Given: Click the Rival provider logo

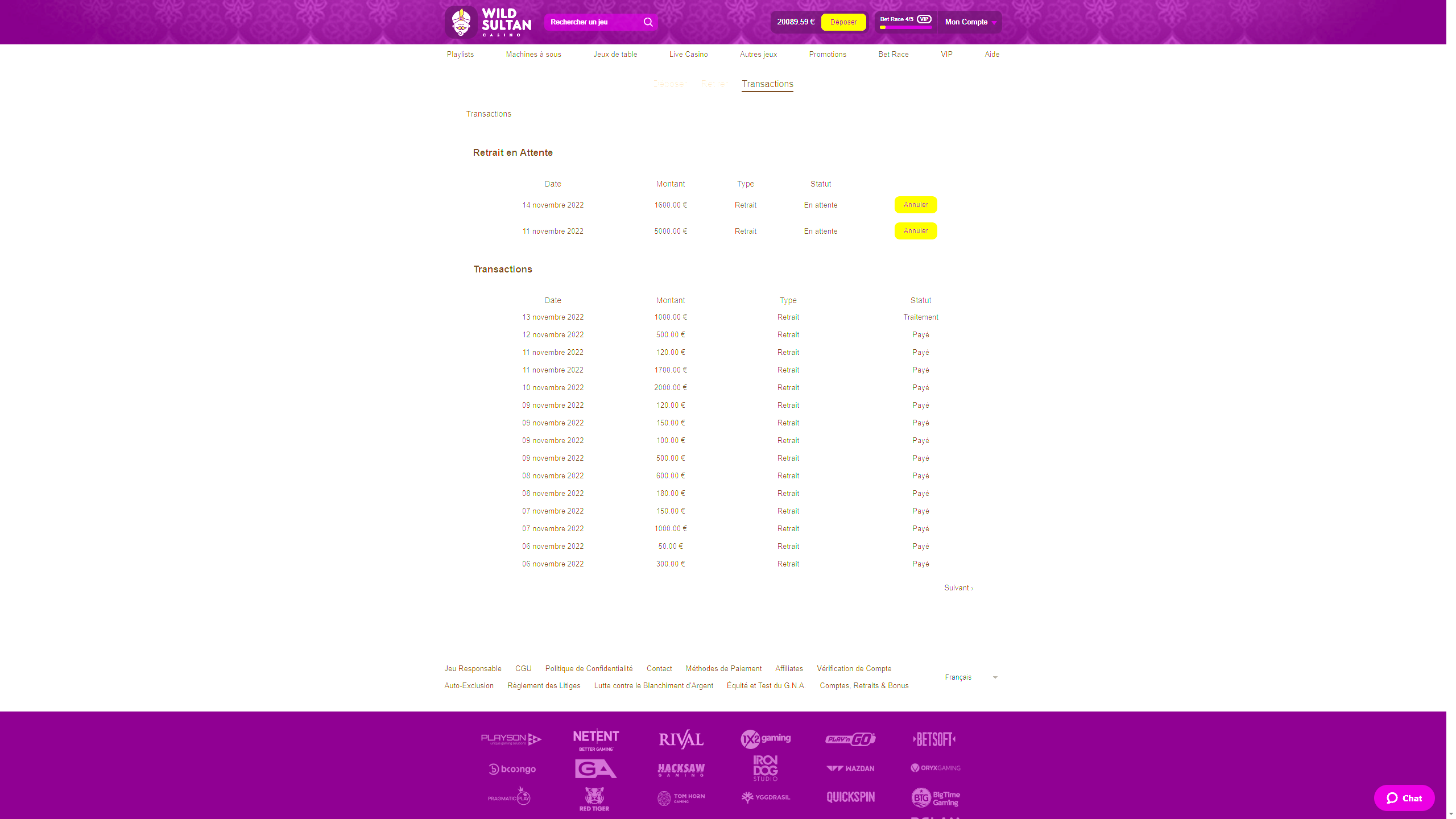Looking at the screenshot, I should 681,739.
